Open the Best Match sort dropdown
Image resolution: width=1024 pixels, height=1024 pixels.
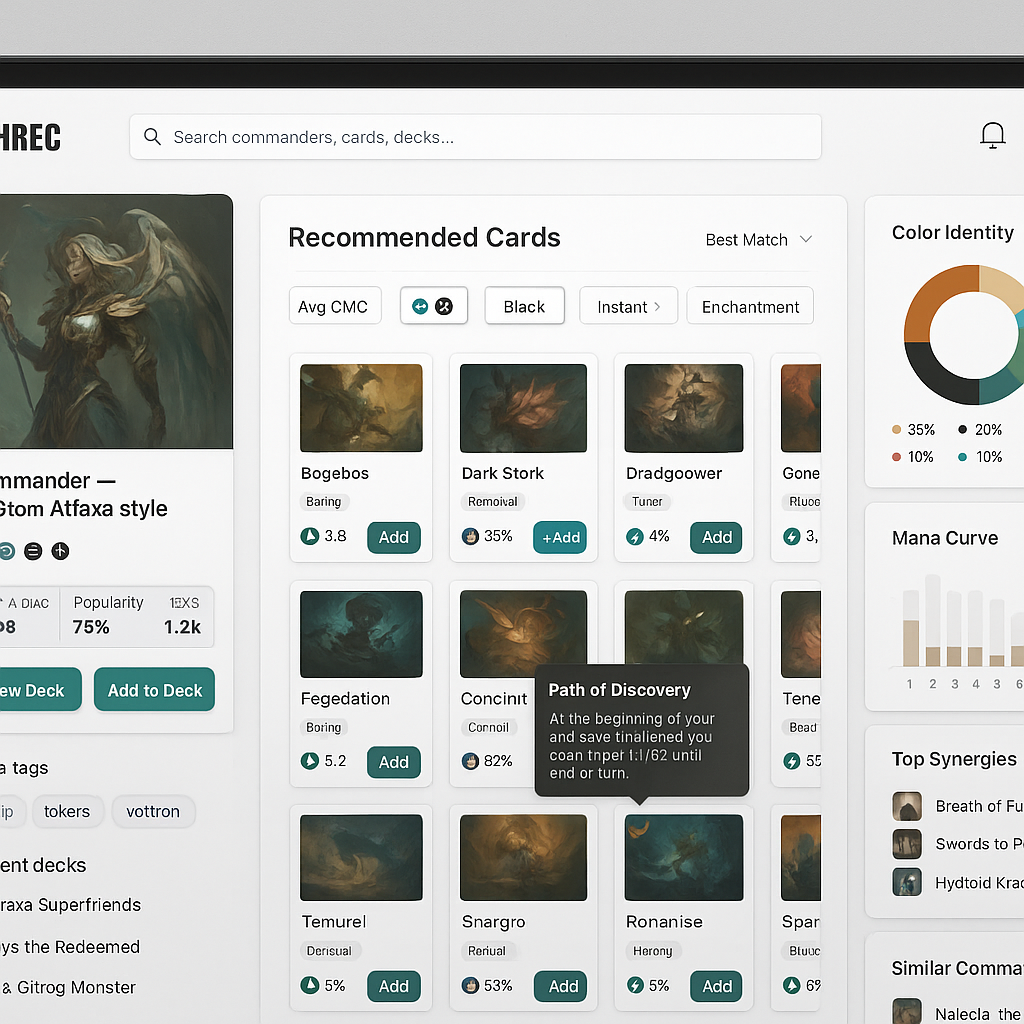pyautogui.click(x=758, y=240)
